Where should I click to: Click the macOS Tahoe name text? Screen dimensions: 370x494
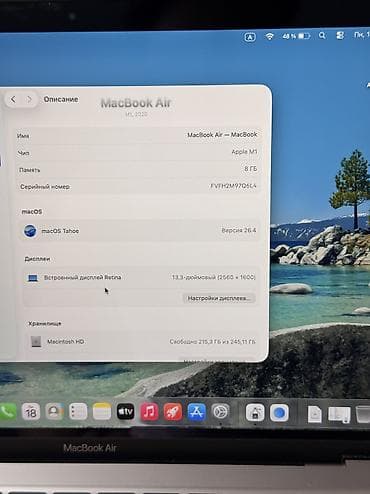[60, 231]
